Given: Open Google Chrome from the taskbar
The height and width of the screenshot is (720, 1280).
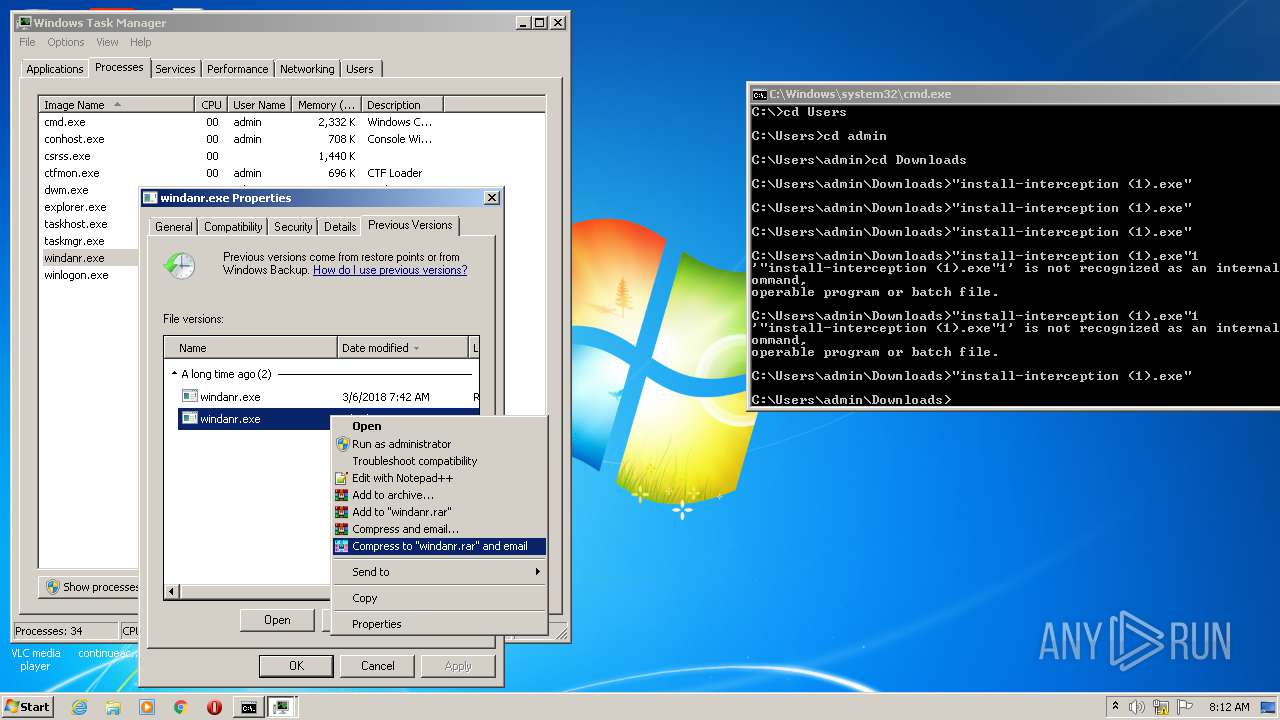Looking at the screenshot, I should click(x=180, y=707).
